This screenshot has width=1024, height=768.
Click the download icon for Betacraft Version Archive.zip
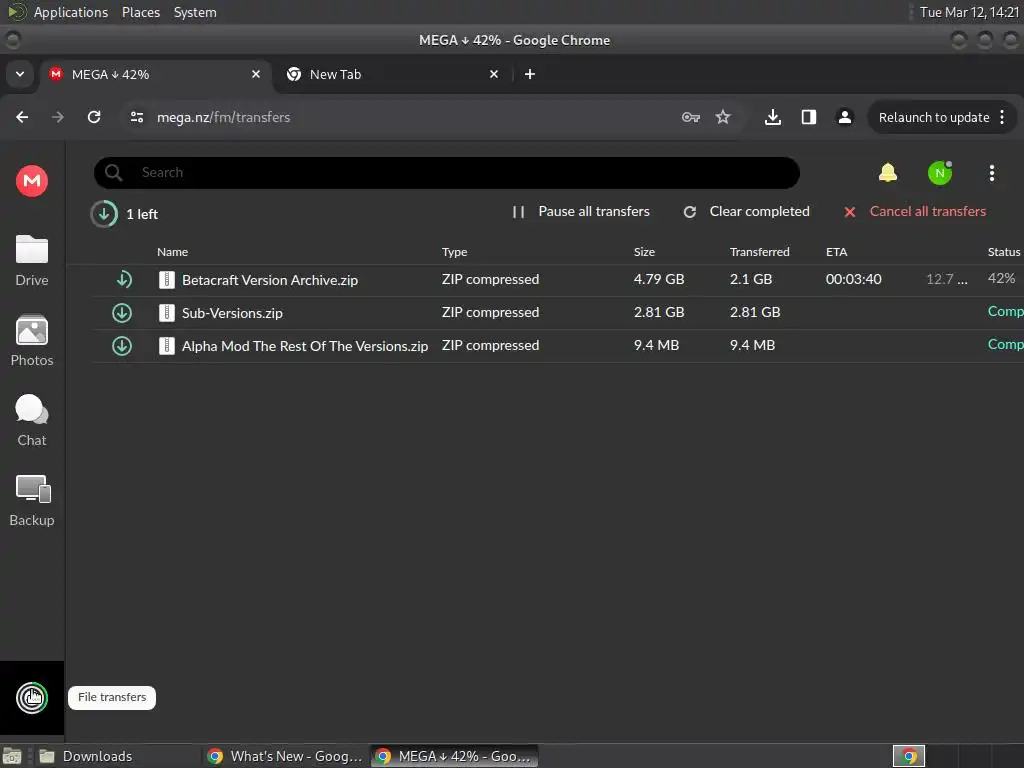[123, 280]
